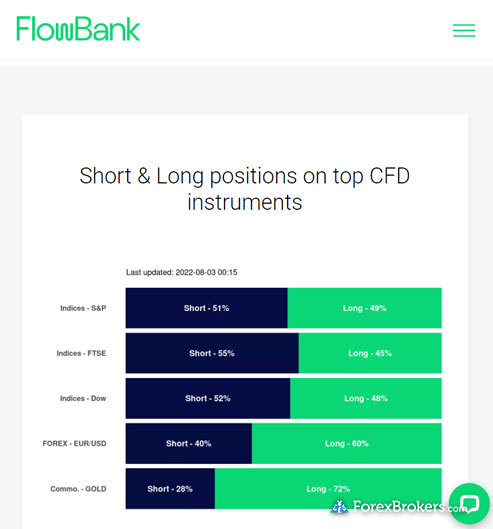Select the EUR/USD Long 60% segment

point(347,443)
